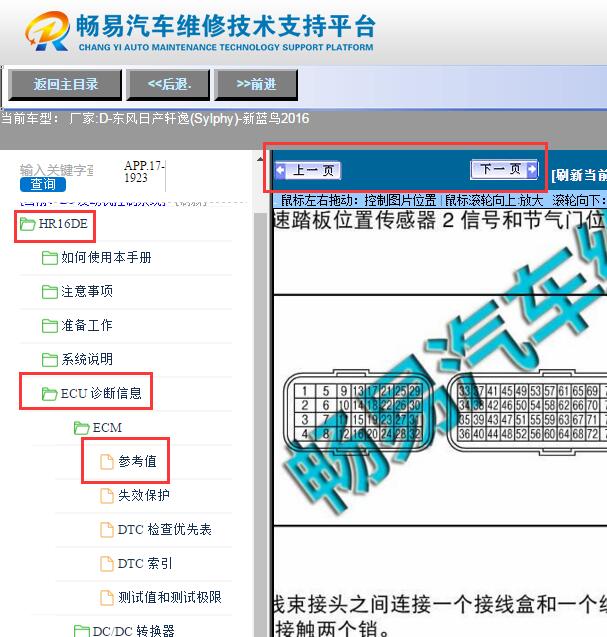Viewport: 607px width, 637px height.
Task: Open the DTC 检查优先表 entry
Action: click(165, 529)
